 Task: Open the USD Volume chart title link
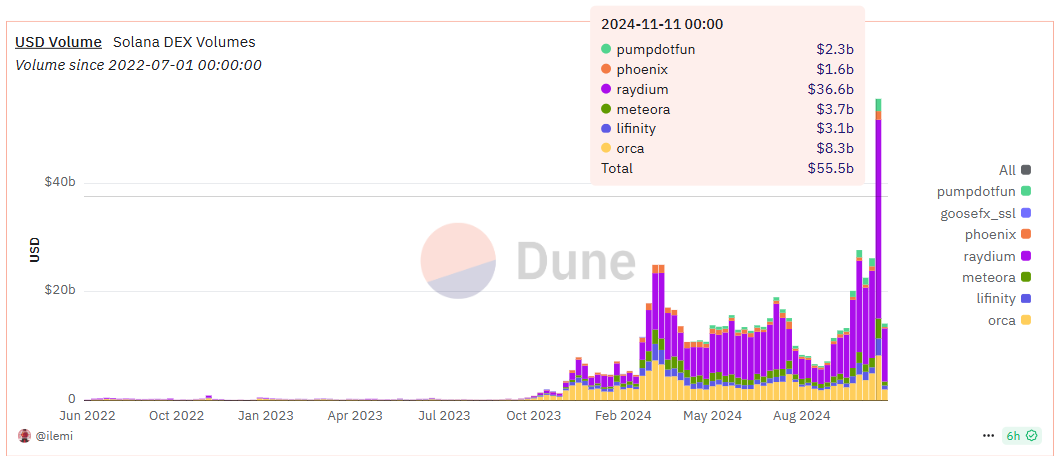tap(58, 42)
